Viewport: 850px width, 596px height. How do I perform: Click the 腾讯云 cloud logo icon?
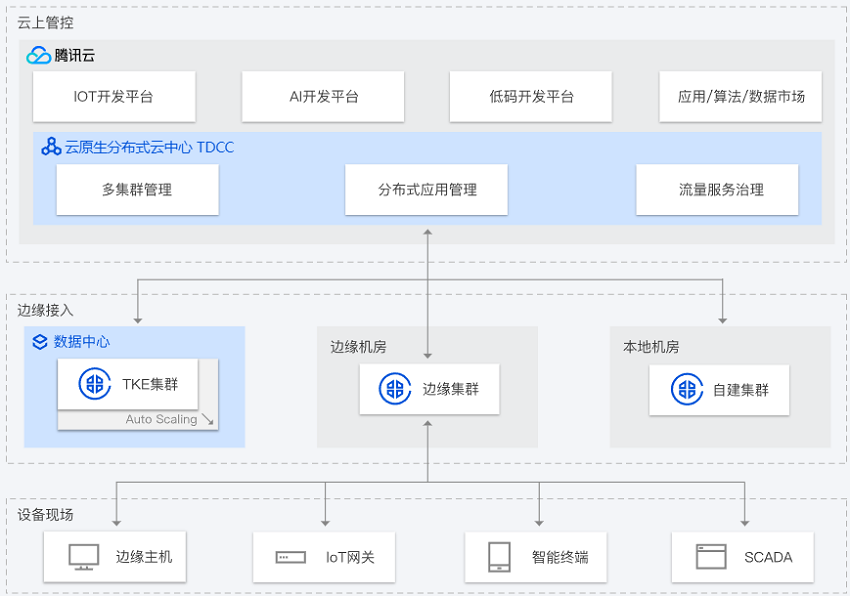click(38, 55)
